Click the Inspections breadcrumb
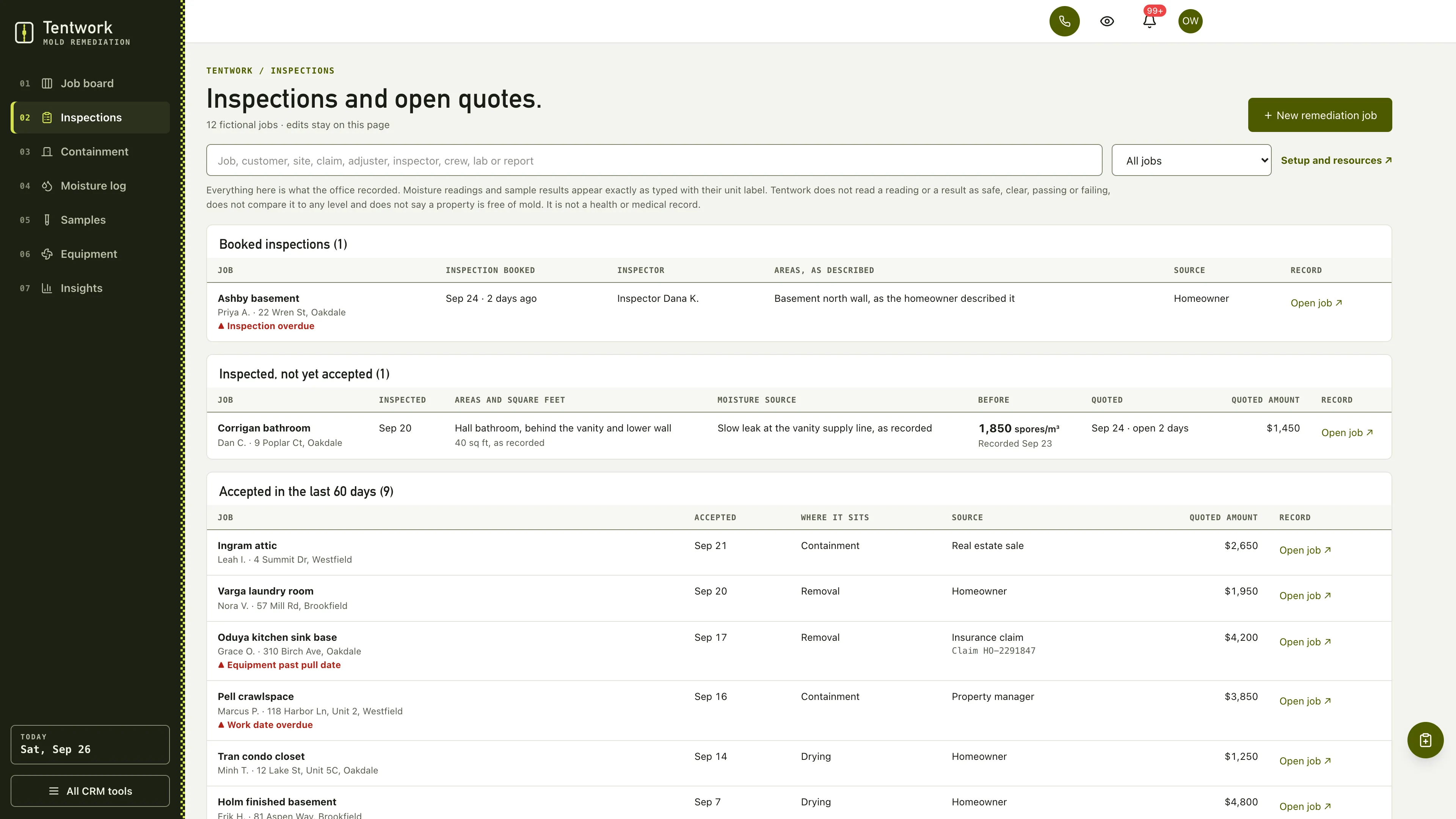Viewport: 1456px width, 819px height. tap(303, 71)
